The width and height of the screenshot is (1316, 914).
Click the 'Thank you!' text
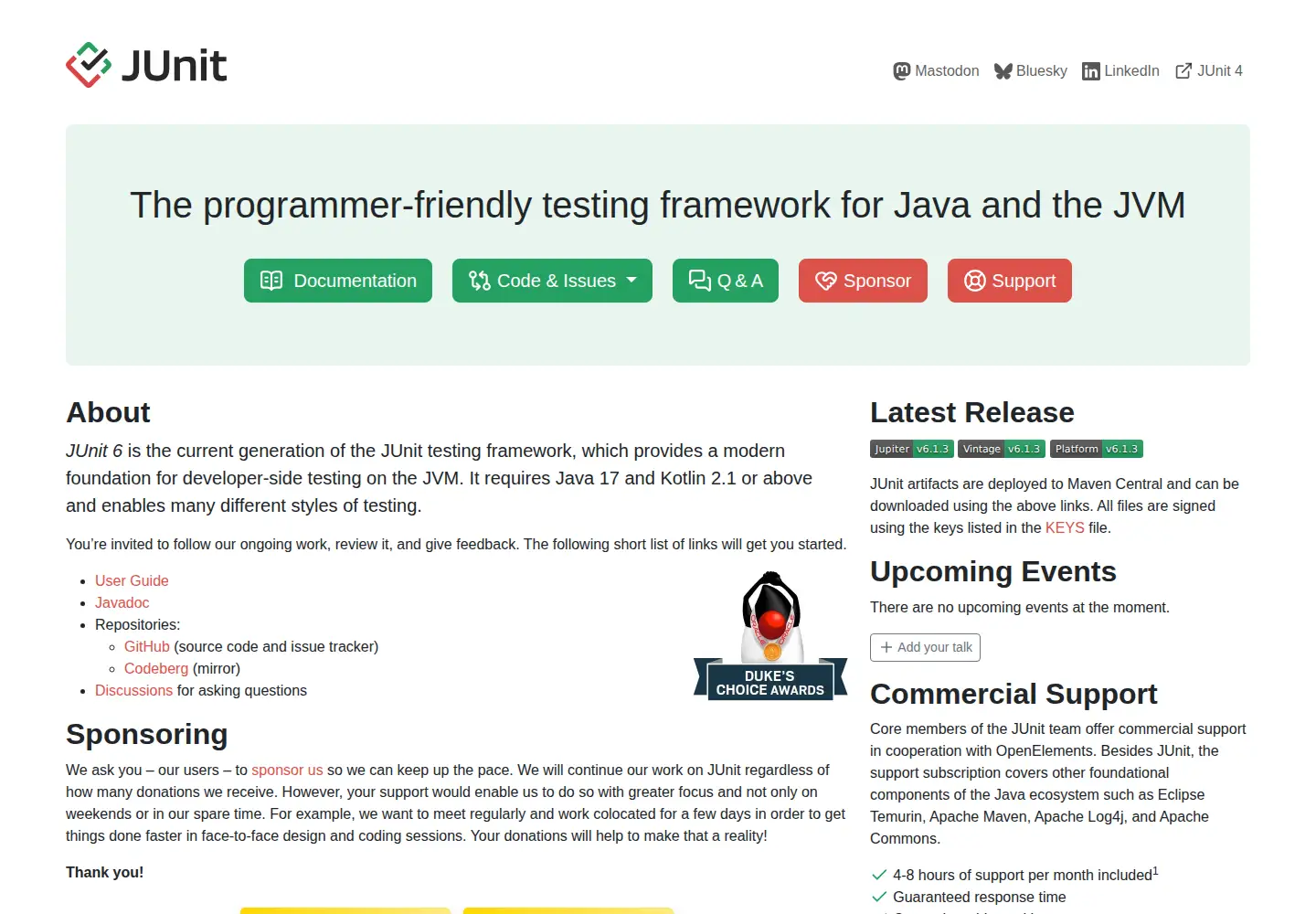coord(104,872)
